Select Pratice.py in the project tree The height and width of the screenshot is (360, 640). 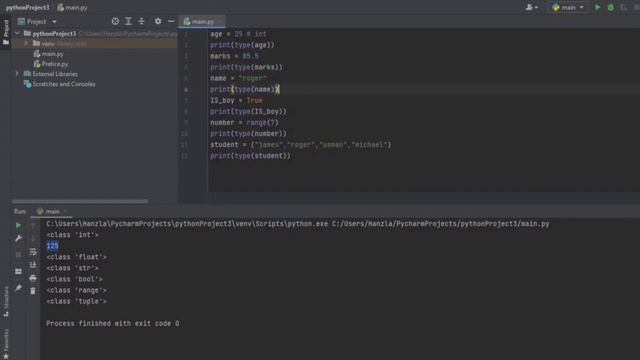(x=55, y=64)
